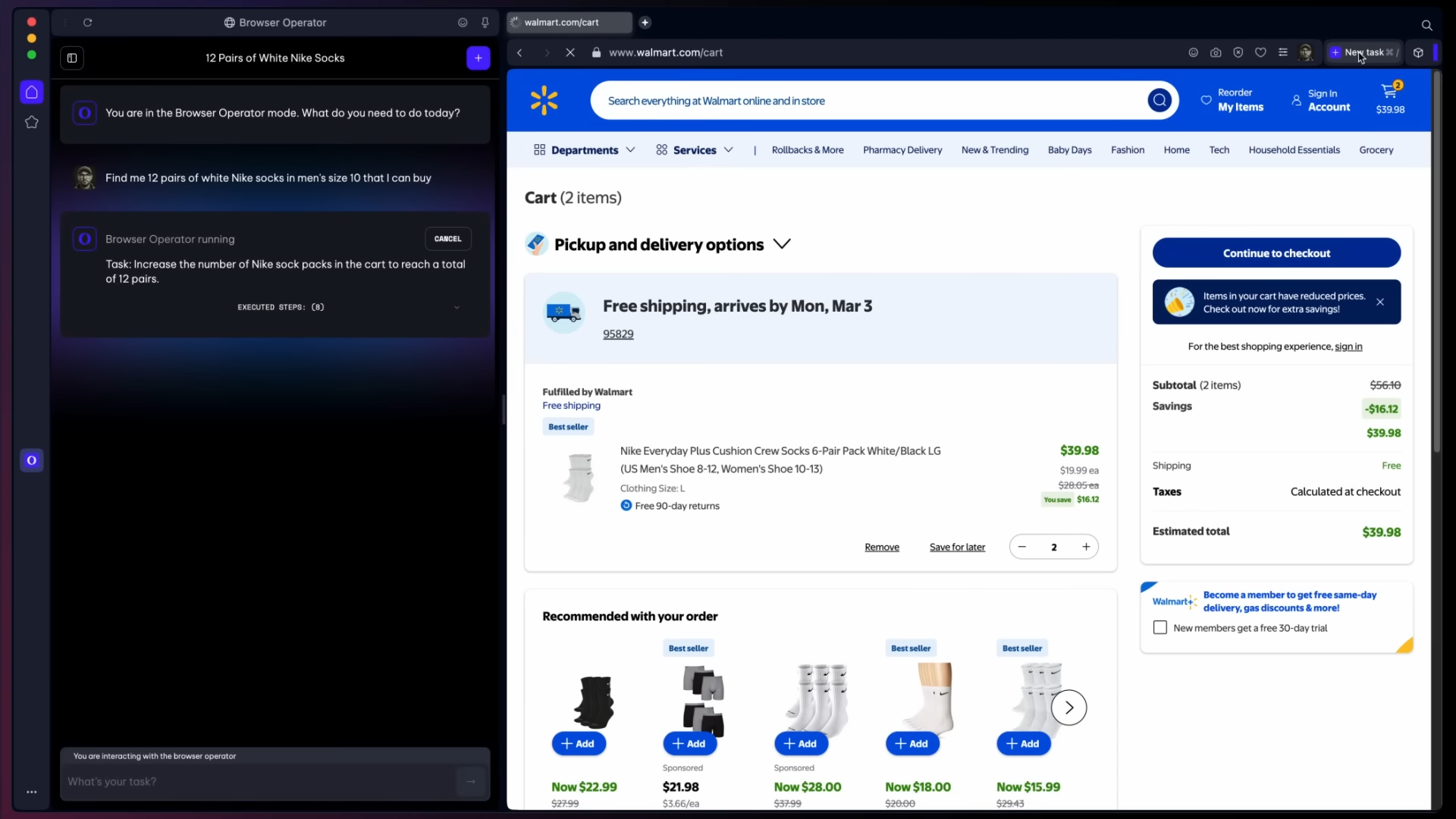Switch to the walmart.com/cart browser tab
1456x819 pixels.
(569, 23)
